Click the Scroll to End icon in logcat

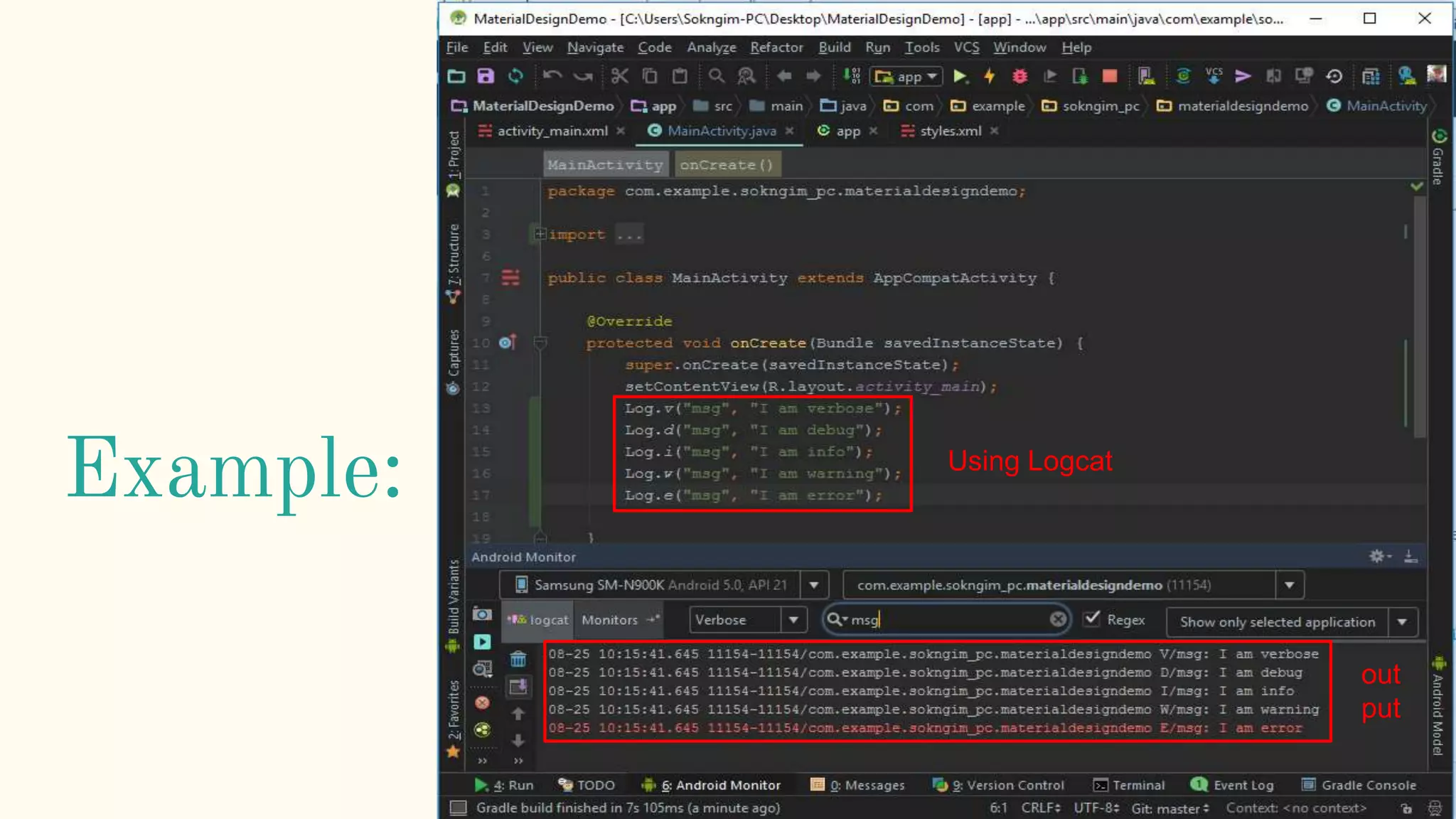(x=518, y=687)
